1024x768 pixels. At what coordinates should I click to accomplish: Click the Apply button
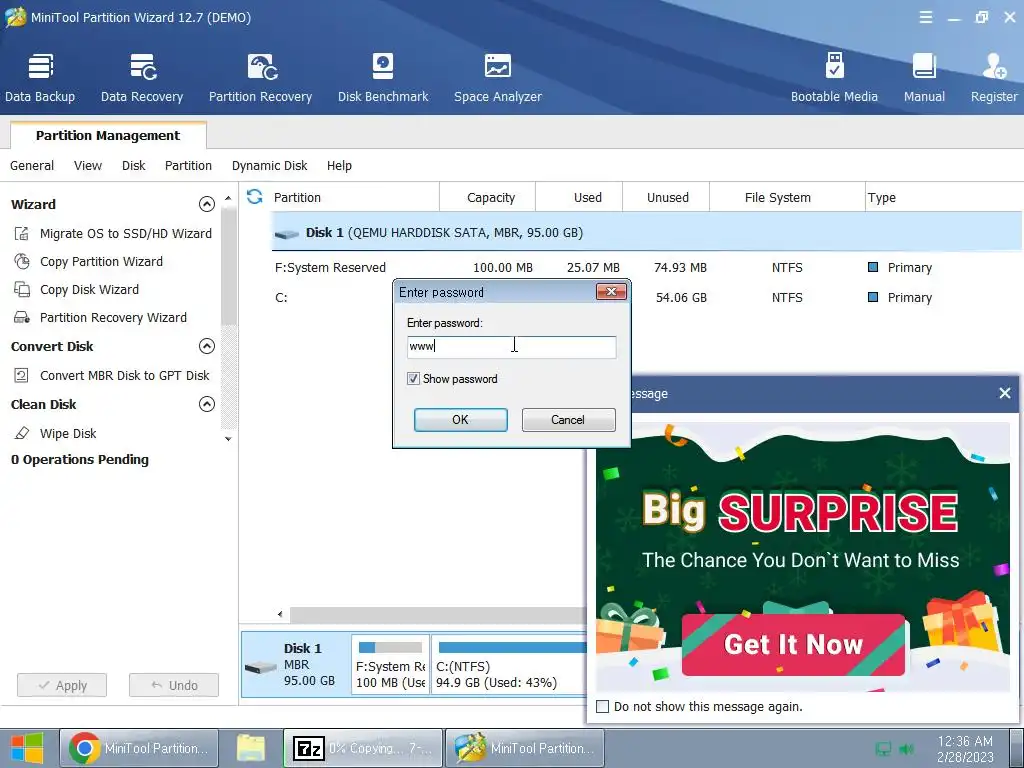coord(62,685)
